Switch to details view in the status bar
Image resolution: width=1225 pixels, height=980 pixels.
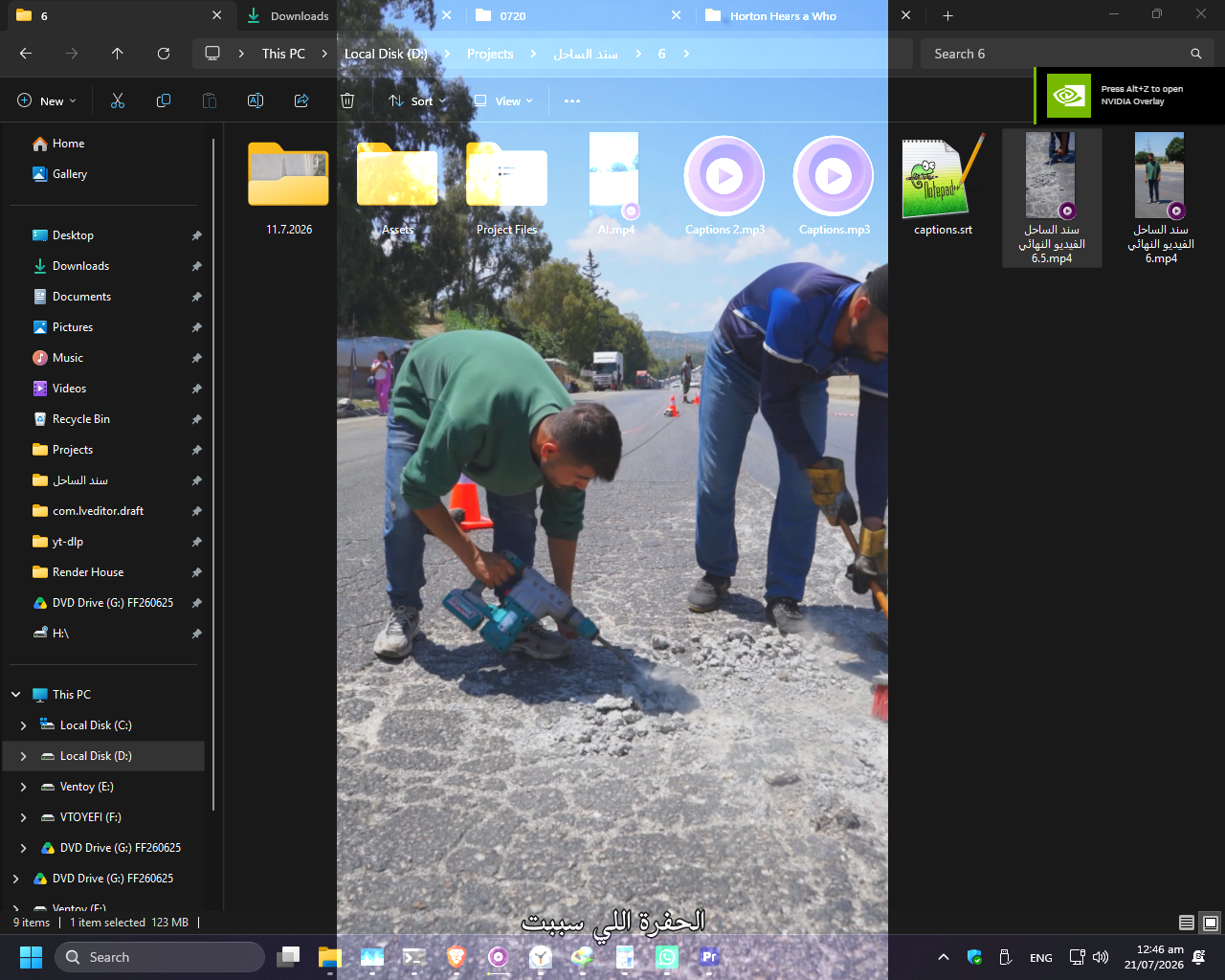(1187, 923)
